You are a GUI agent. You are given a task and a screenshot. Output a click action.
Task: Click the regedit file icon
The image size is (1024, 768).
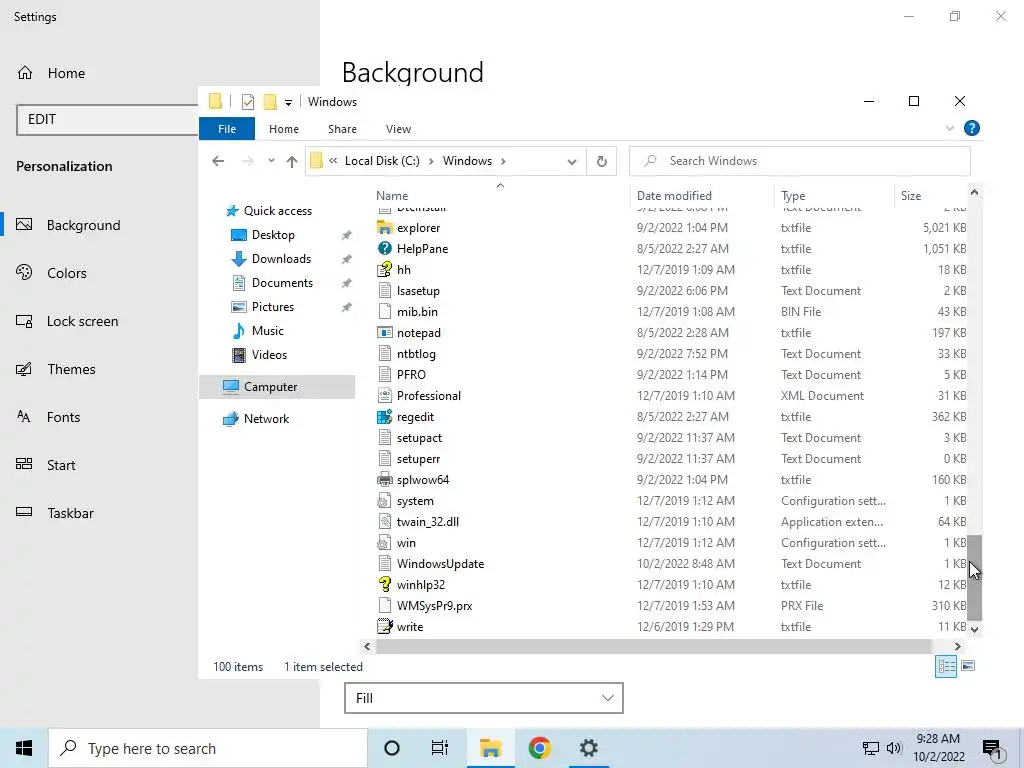tap(385, 417)
